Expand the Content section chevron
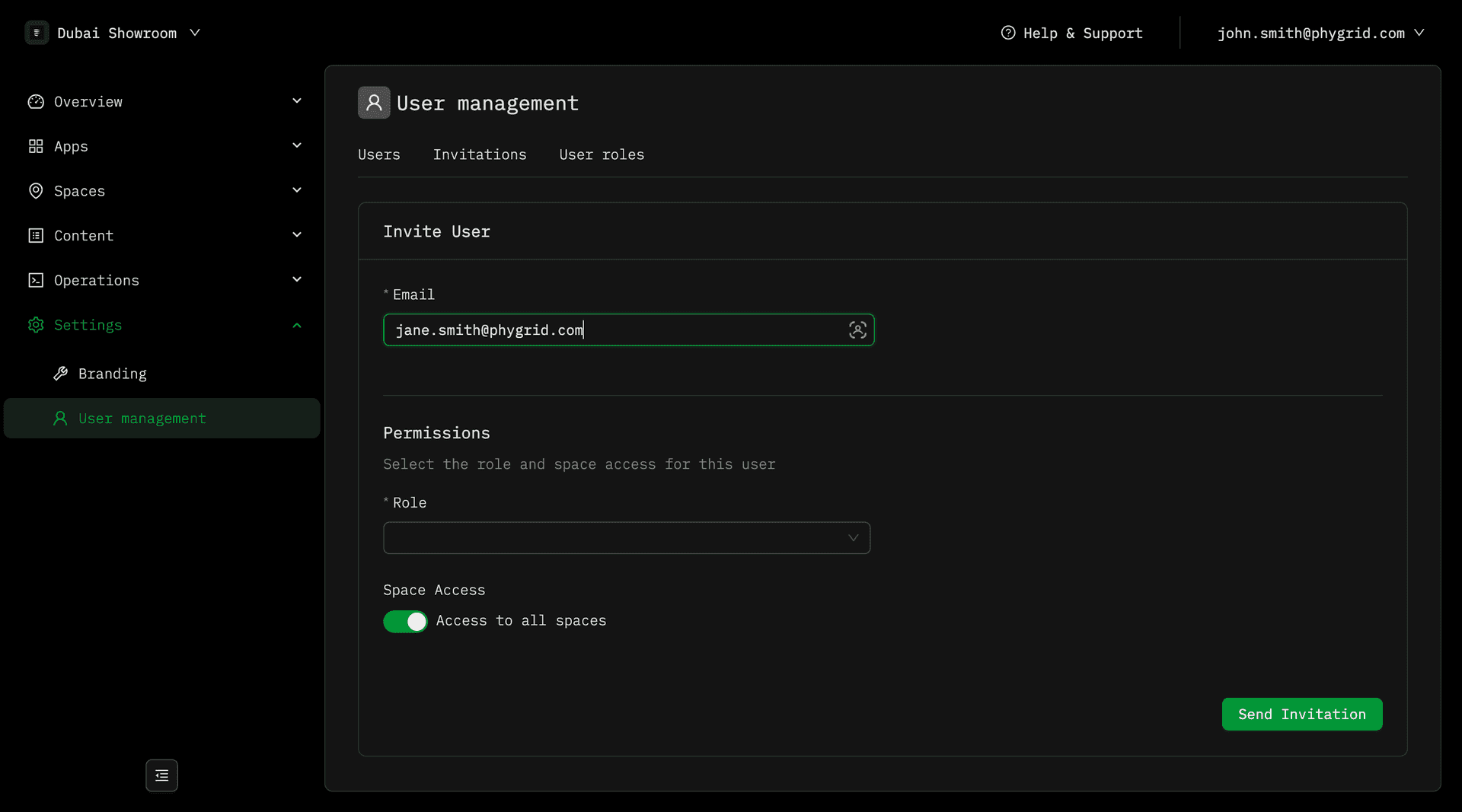Viewport: 1462px width, 812px height. [297, 235]
